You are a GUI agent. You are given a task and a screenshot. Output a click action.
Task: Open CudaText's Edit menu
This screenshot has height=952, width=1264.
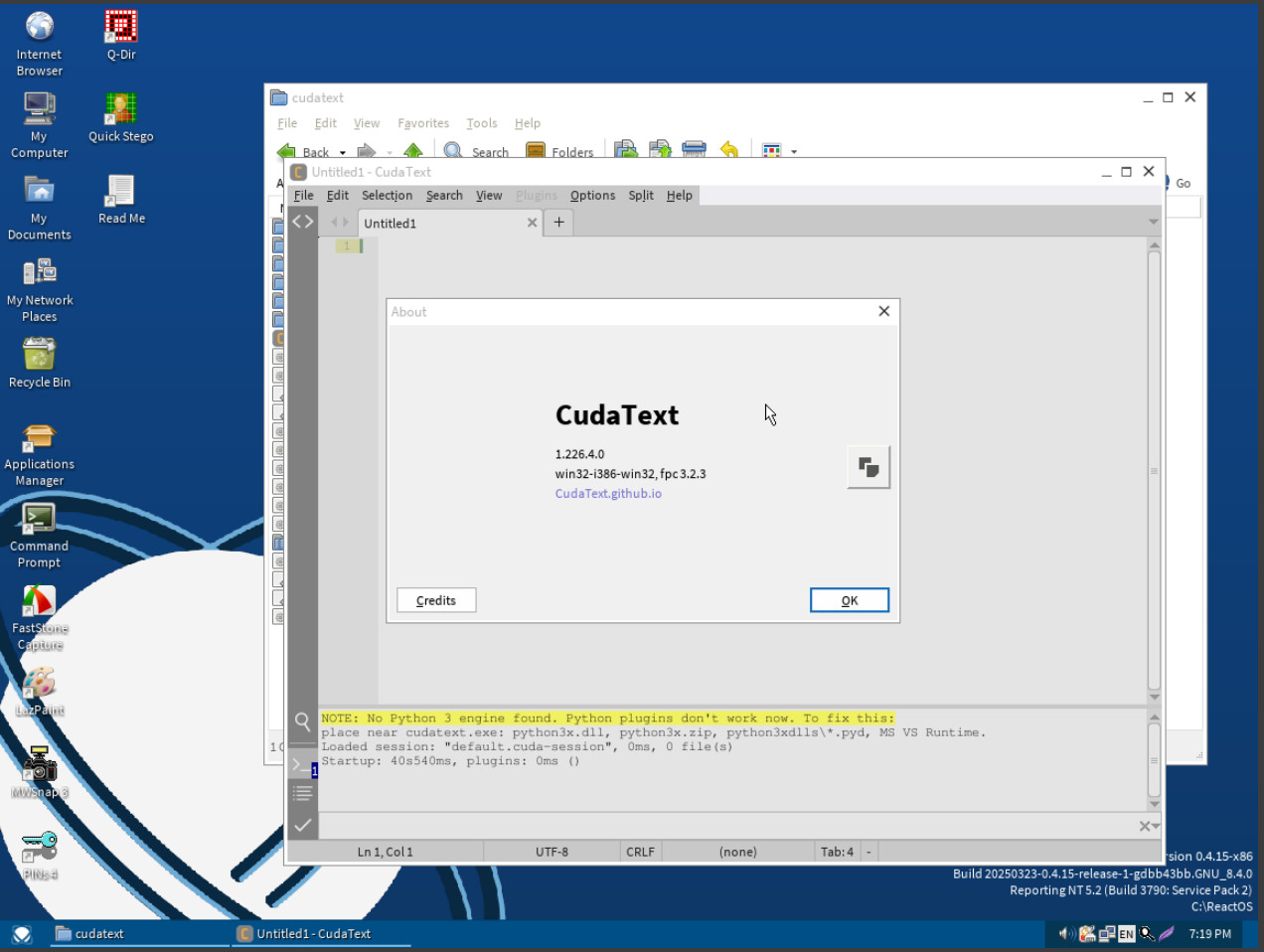tap(338, 196)
